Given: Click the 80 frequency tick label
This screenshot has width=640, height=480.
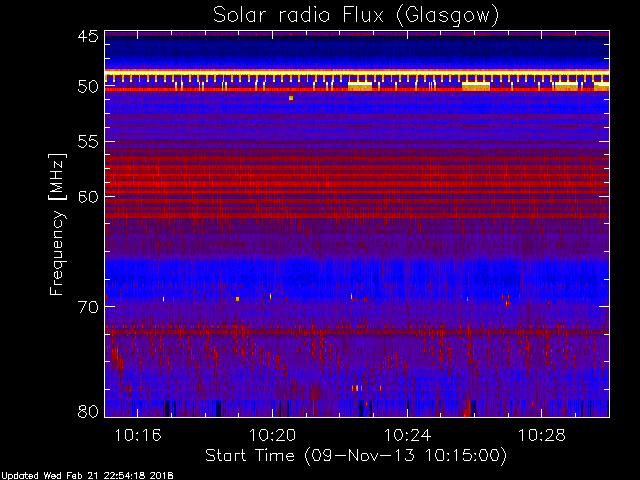Looking at the screenshot, I should [x=88, y=411].
